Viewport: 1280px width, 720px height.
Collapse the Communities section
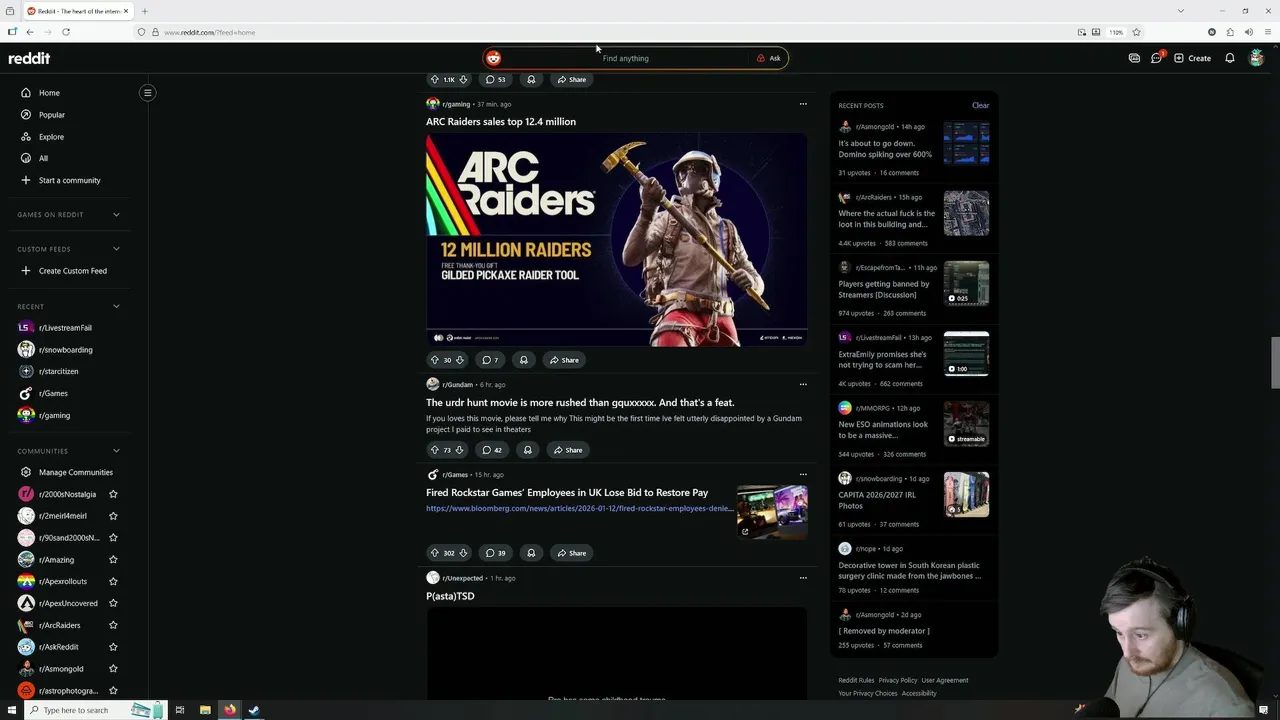click(116, 451)
